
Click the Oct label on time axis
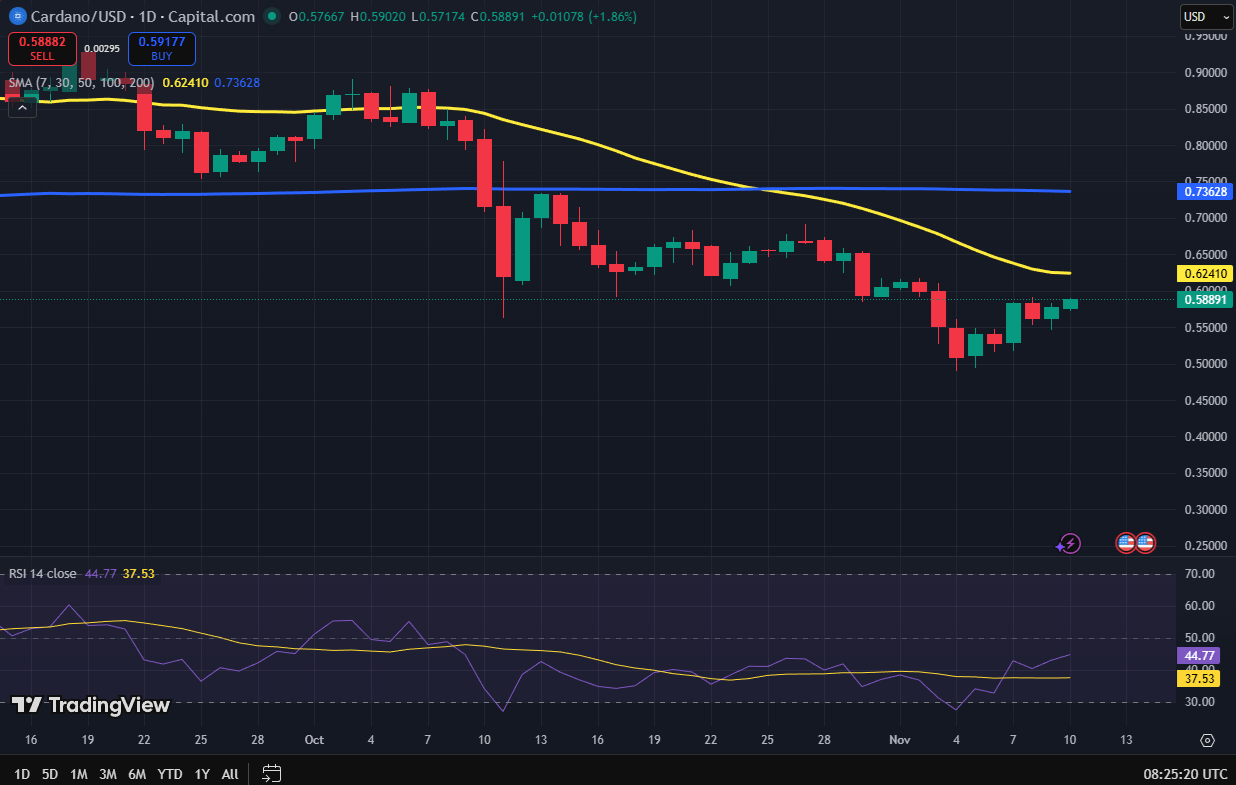pos(314,740)
